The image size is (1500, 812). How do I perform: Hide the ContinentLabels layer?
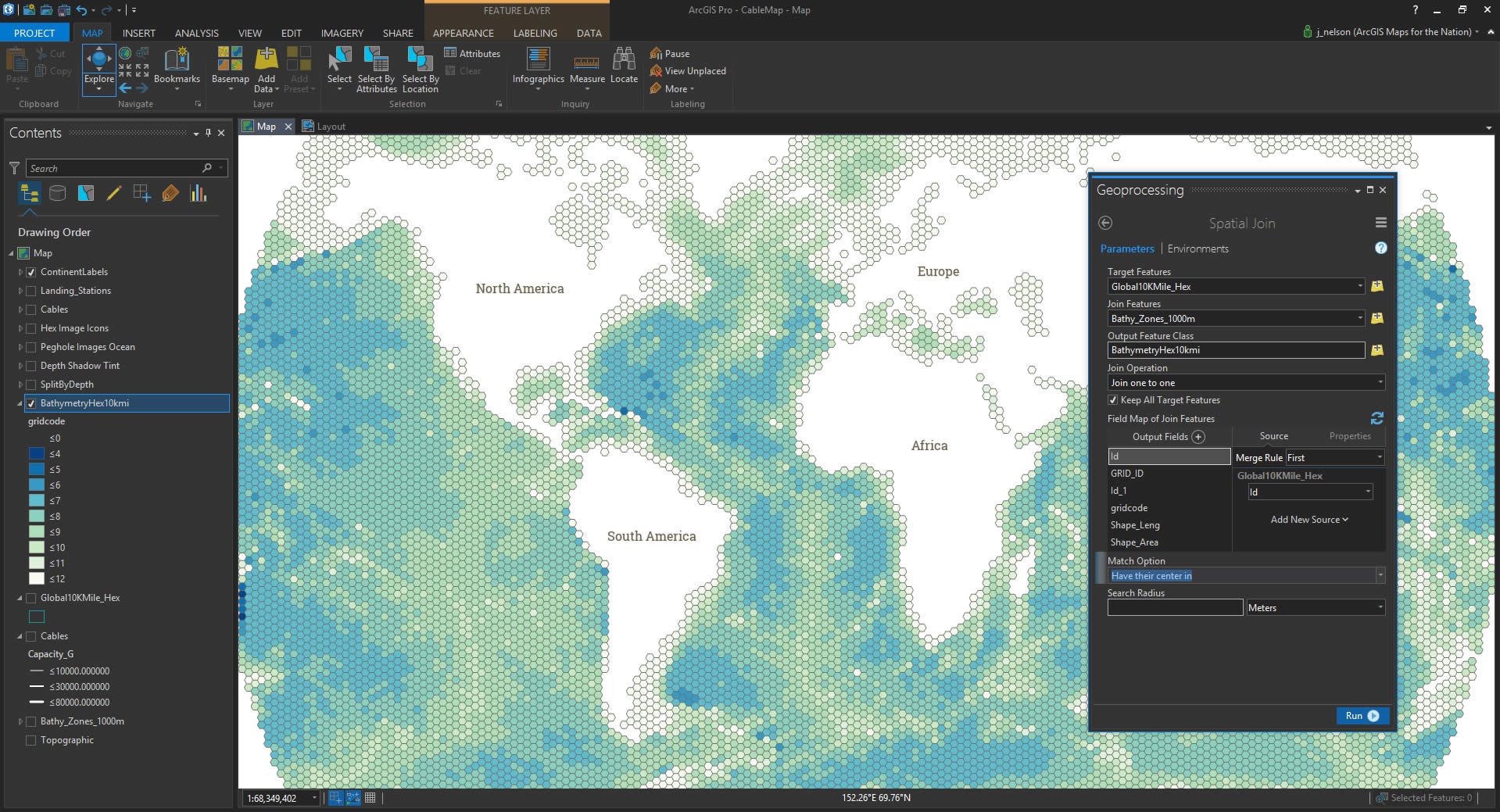pyautogui.click(x=31, y=272)
